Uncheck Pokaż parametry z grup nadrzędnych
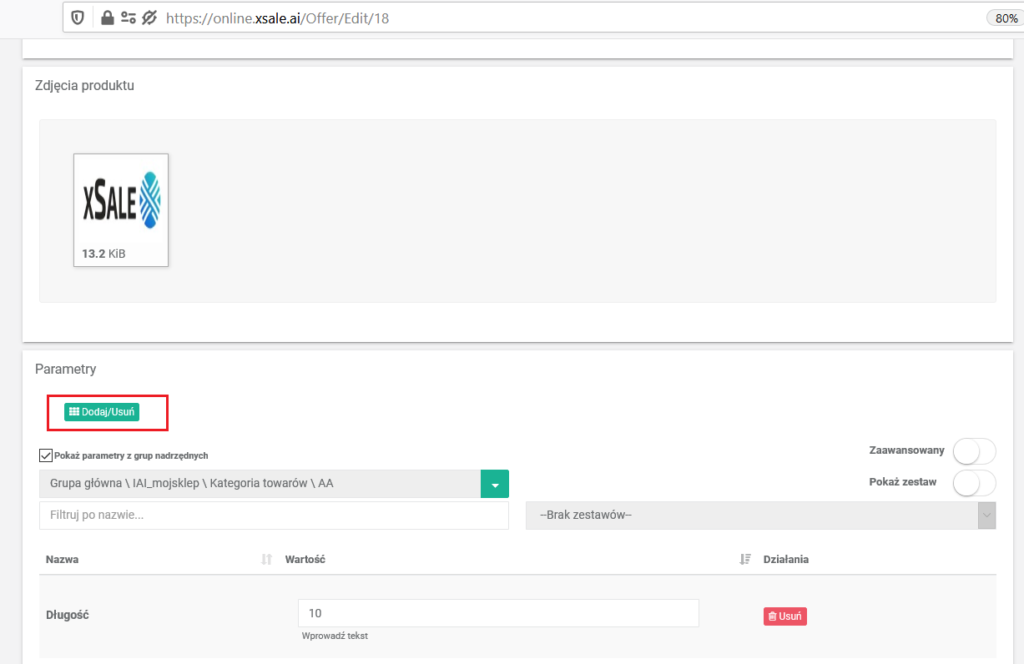Viewport: 1024px width, 664px height. point(45,455)
